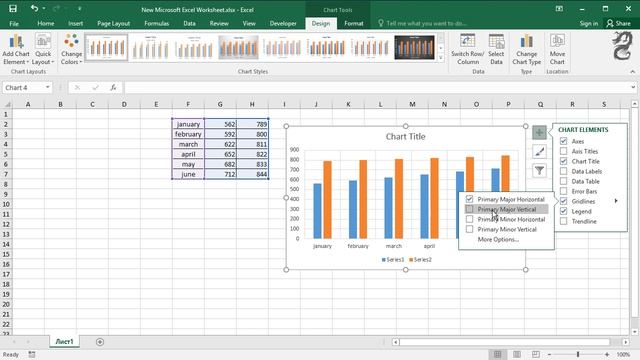Uncheck the Legend checkbox
The width and height of the screenshot is (640, 360).
coord(563,211)
